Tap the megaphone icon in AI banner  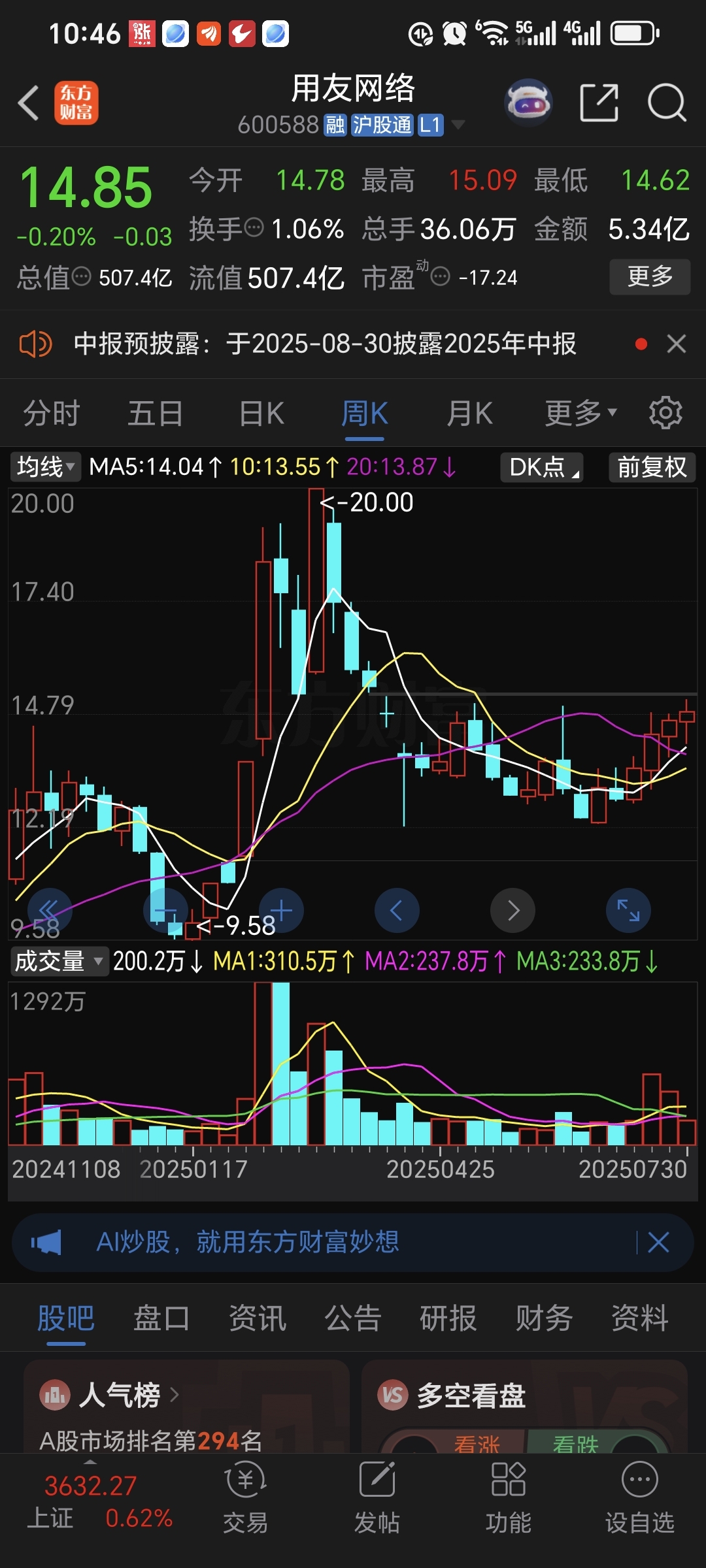(x=46, y=1242)
